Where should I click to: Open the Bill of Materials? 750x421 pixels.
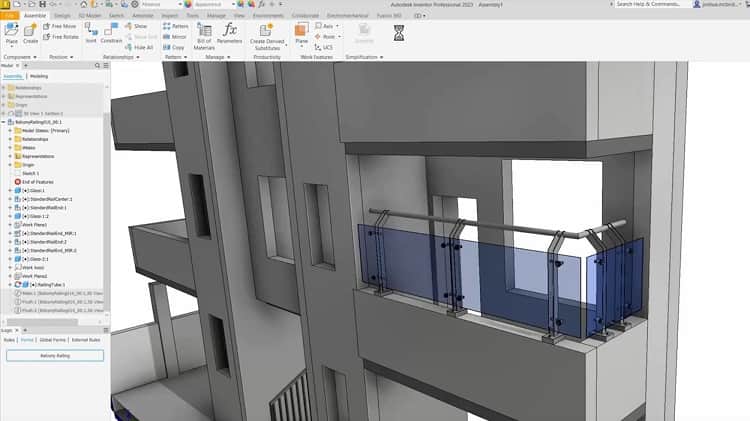point(204,36)
